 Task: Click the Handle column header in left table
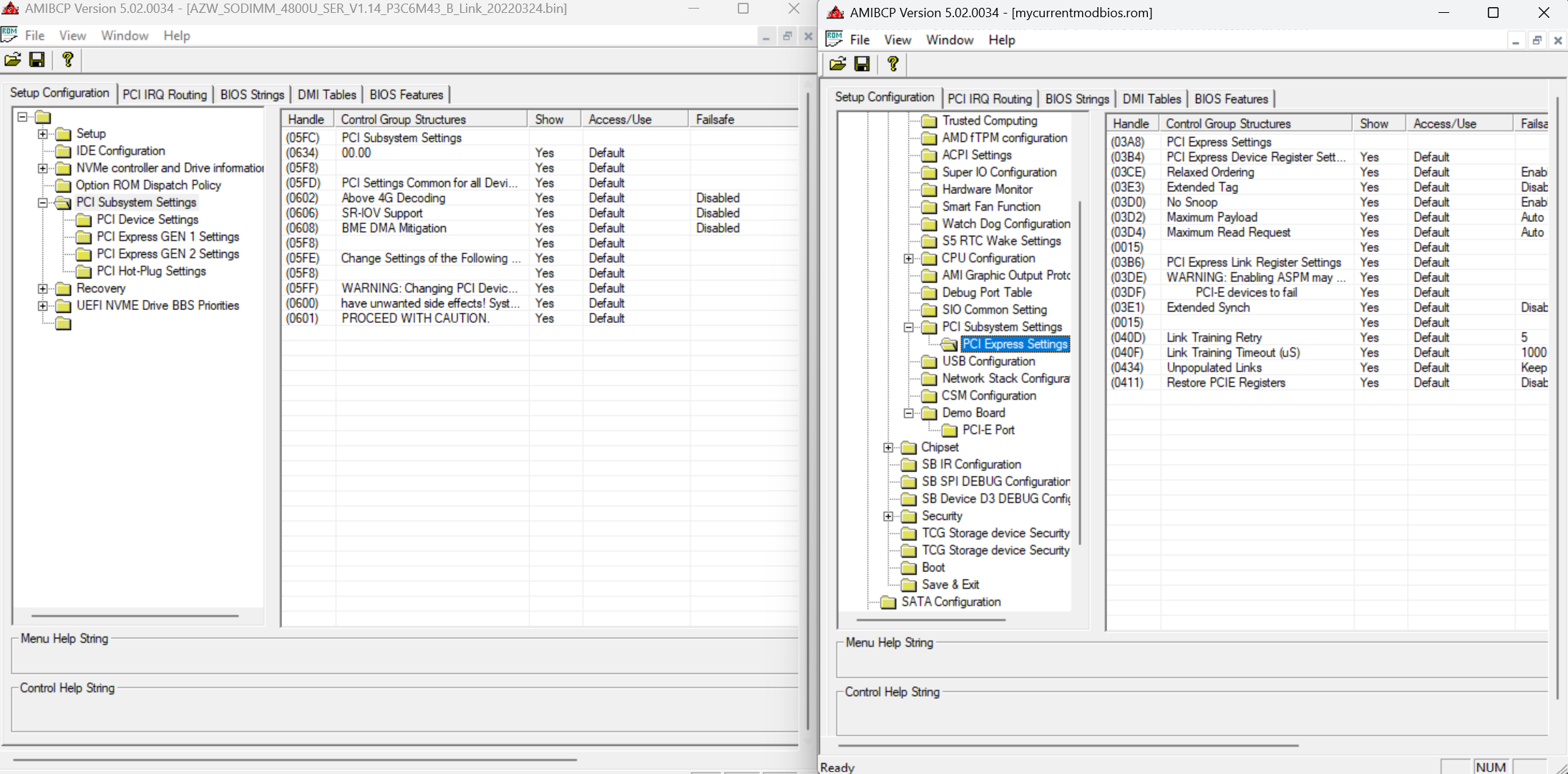(x=306, y=120)
